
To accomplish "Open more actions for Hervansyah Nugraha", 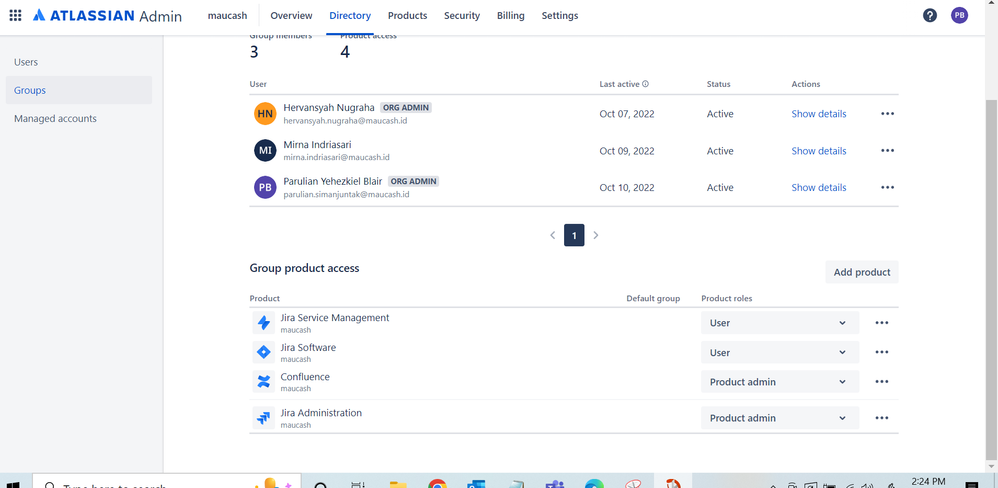I will (x=887, y=114).
